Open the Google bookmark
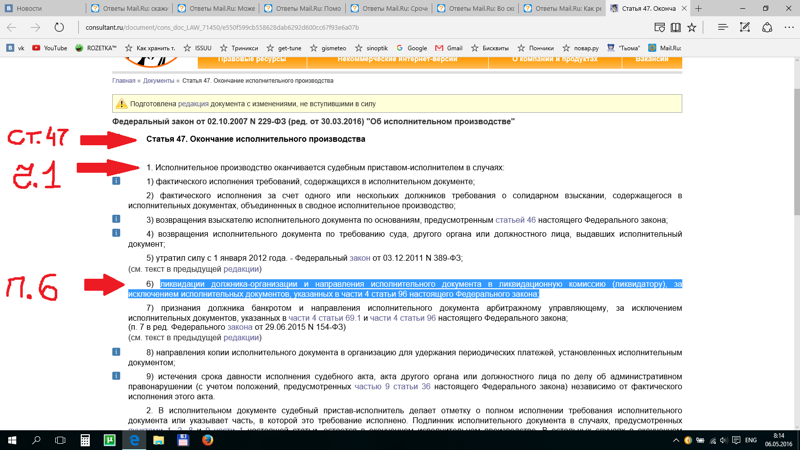This screenshot has height=450, width=800. pyautogui.click(x=412, y=48)
